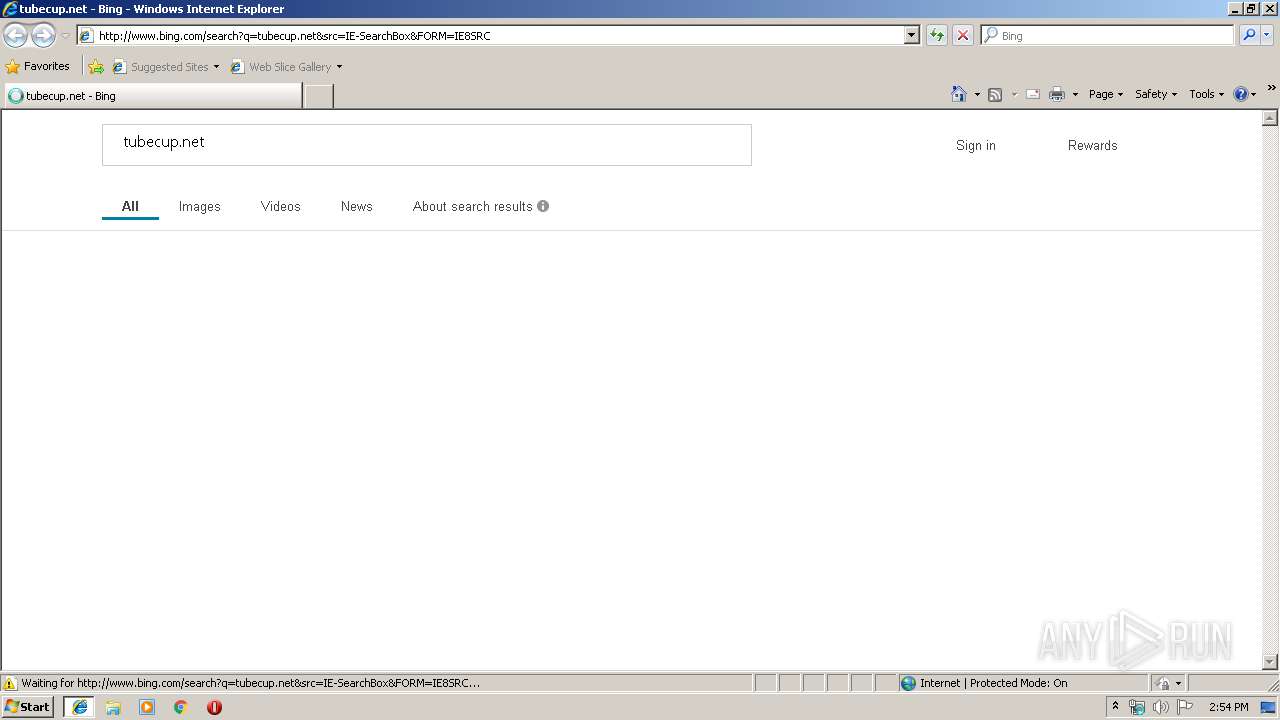1280x720 pixels.
Task: Open the Windows Start menu
Action: coord(28,707)
